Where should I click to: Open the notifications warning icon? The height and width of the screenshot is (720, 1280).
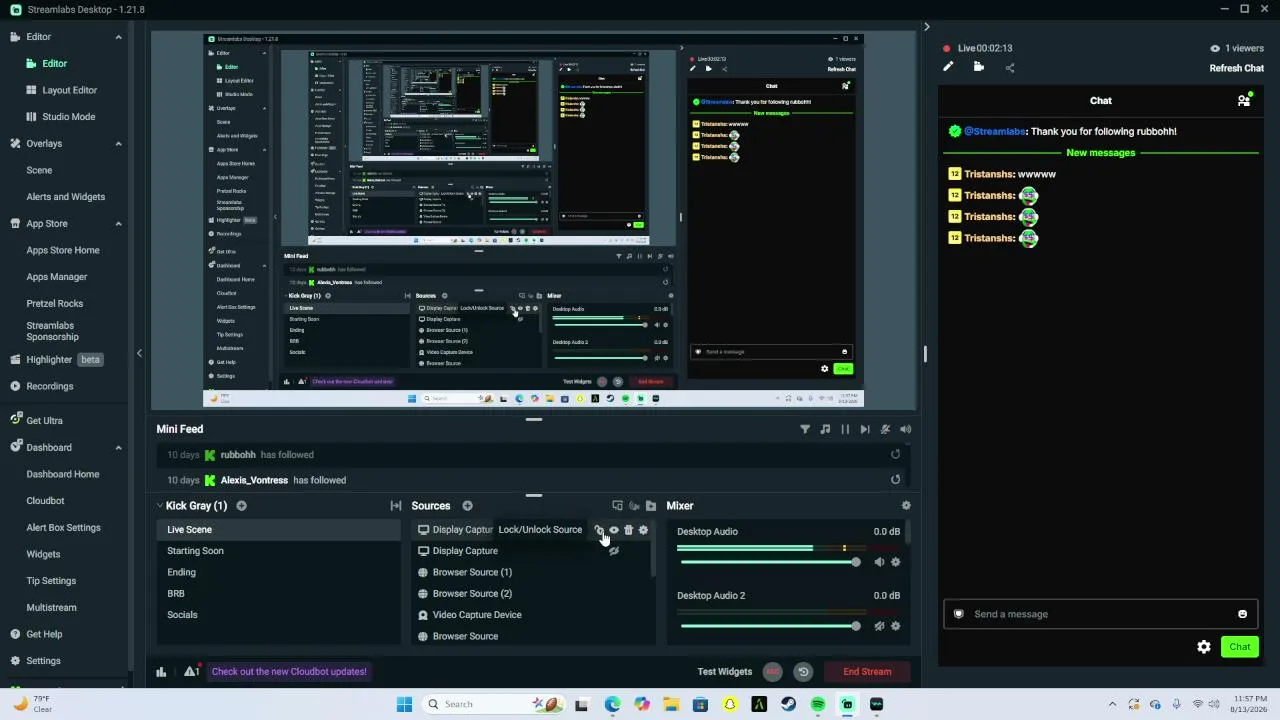click(191, 672)
